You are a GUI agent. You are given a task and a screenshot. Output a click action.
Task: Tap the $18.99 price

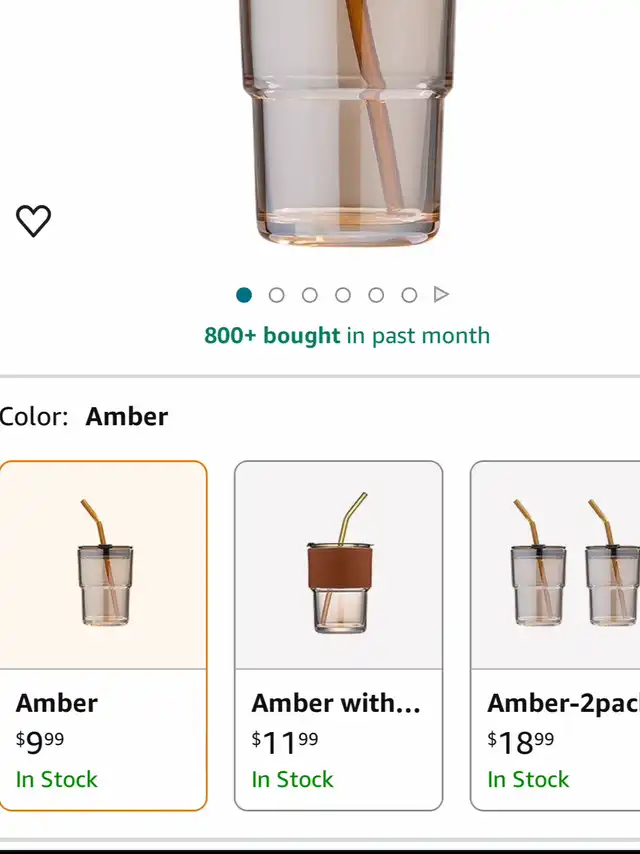[x=521, y=742]
